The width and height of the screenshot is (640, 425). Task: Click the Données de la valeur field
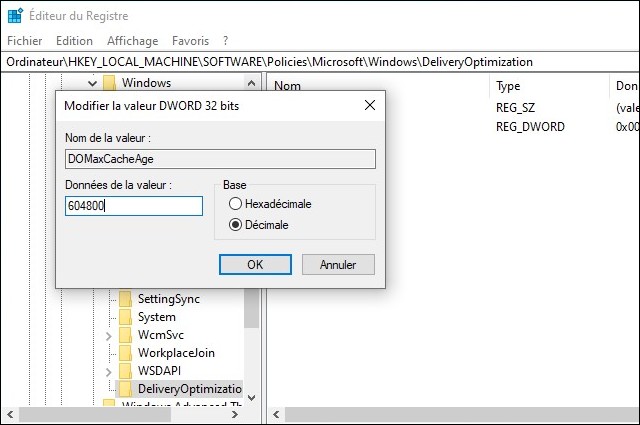tap(133, 206)
